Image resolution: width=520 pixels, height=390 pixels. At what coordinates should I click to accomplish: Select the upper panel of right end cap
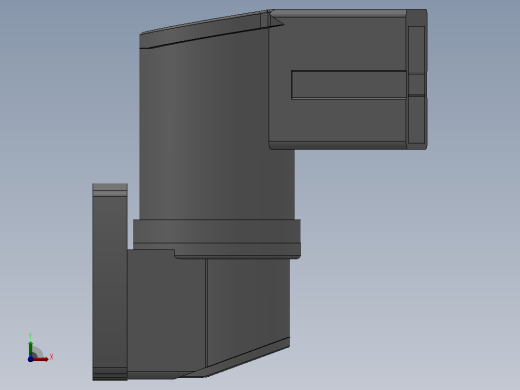416,50
